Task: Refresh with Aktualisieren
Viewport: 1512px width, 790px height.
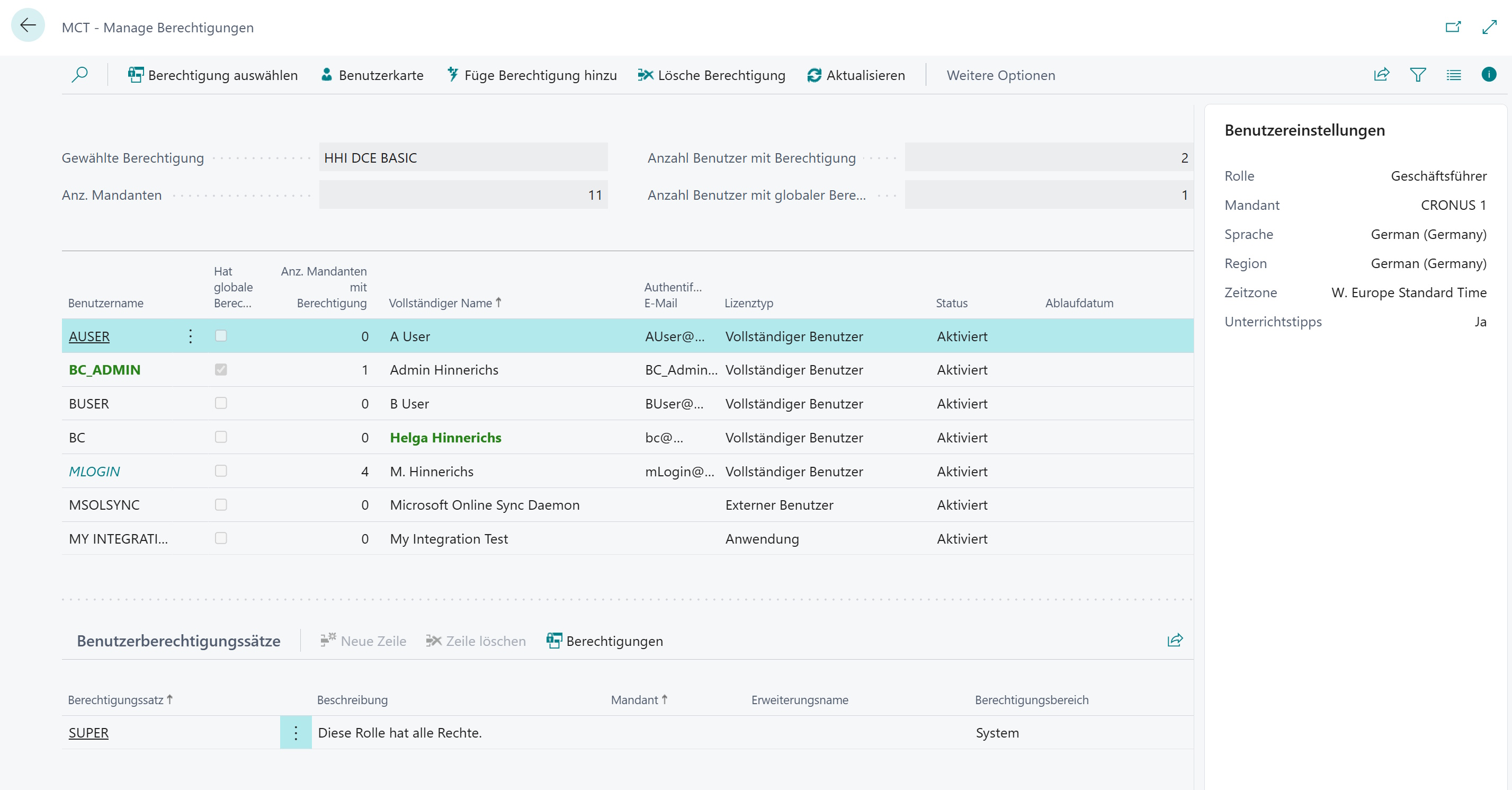Action: pos(856,75)
